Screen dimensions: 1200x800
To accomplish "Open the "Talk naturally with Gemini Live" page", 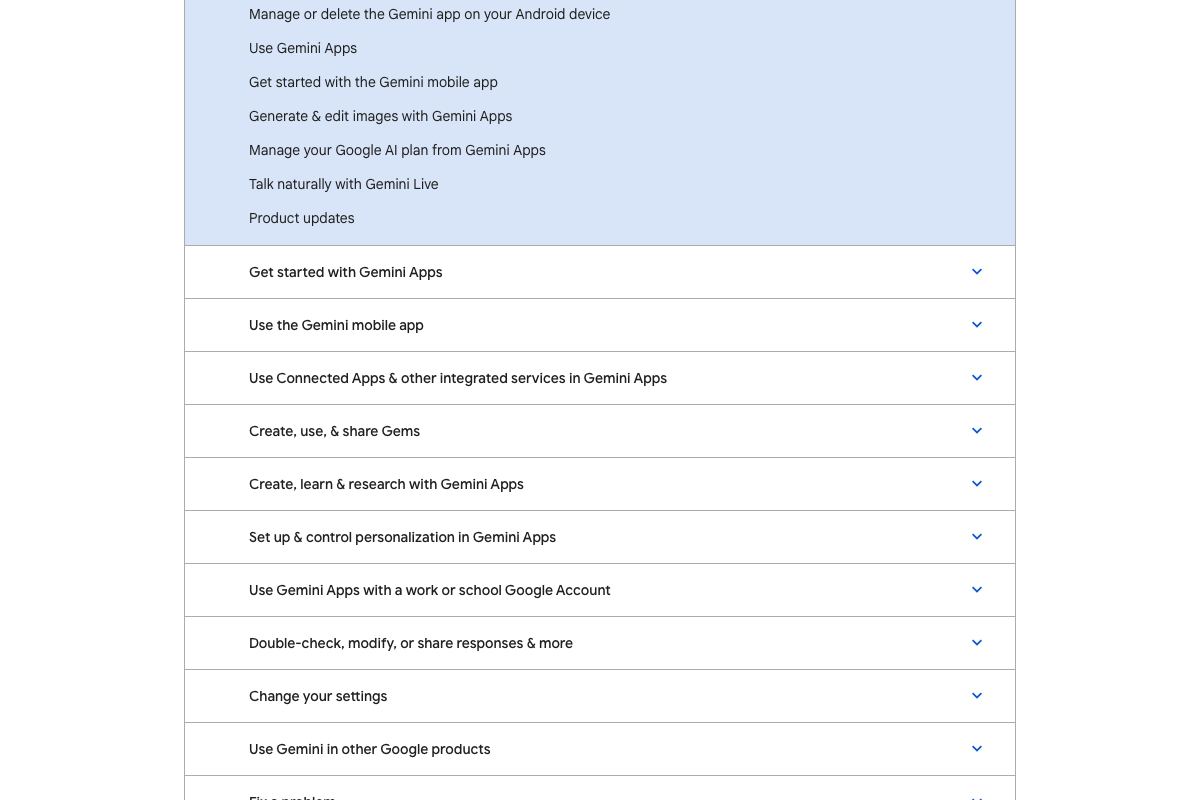I will (x=343, y=184).
